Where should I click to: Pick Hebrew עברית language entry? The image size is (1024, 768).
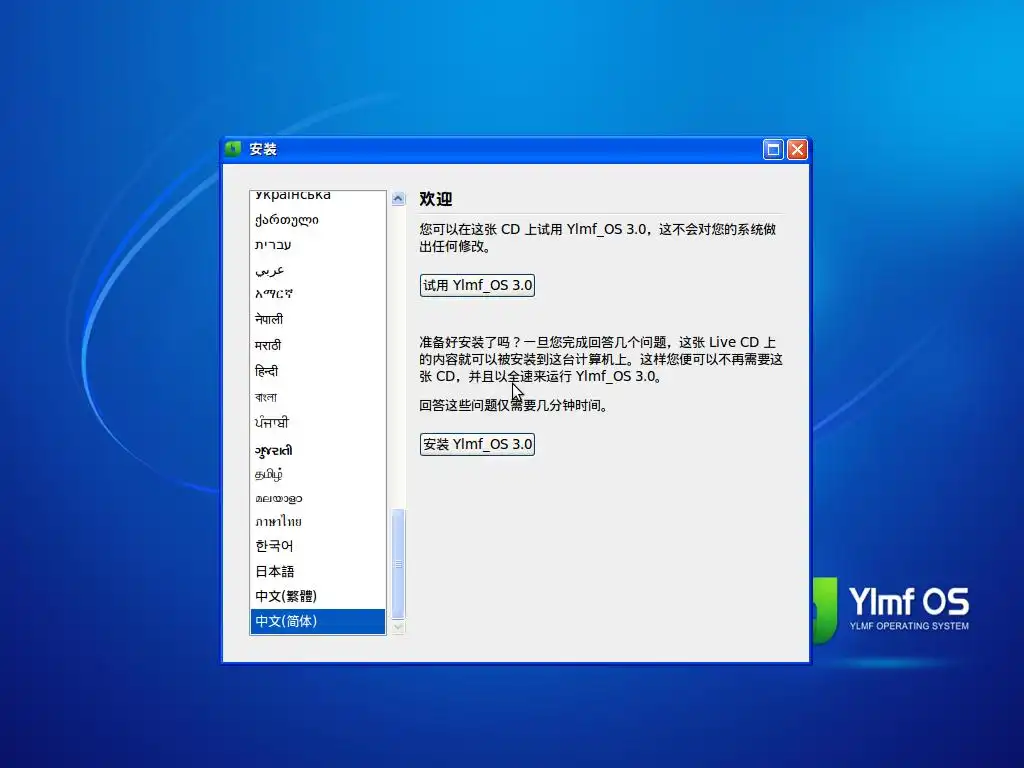point(317,245)
